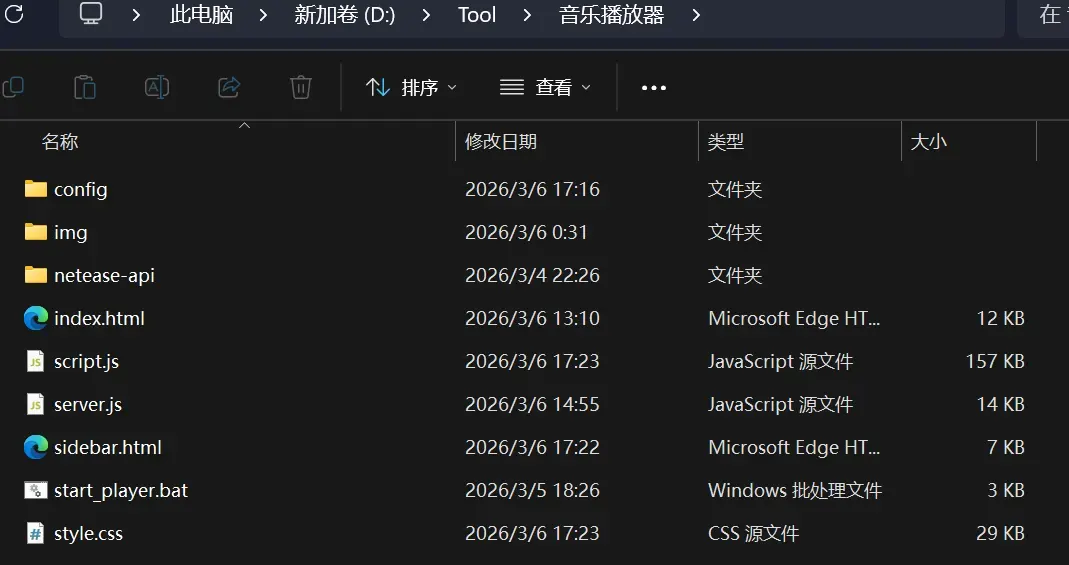Image resolution: width=1069 pixels, height=565 pixels.
Task: Click the 此电脑 breadcrumb
Action: click(202, 14)
